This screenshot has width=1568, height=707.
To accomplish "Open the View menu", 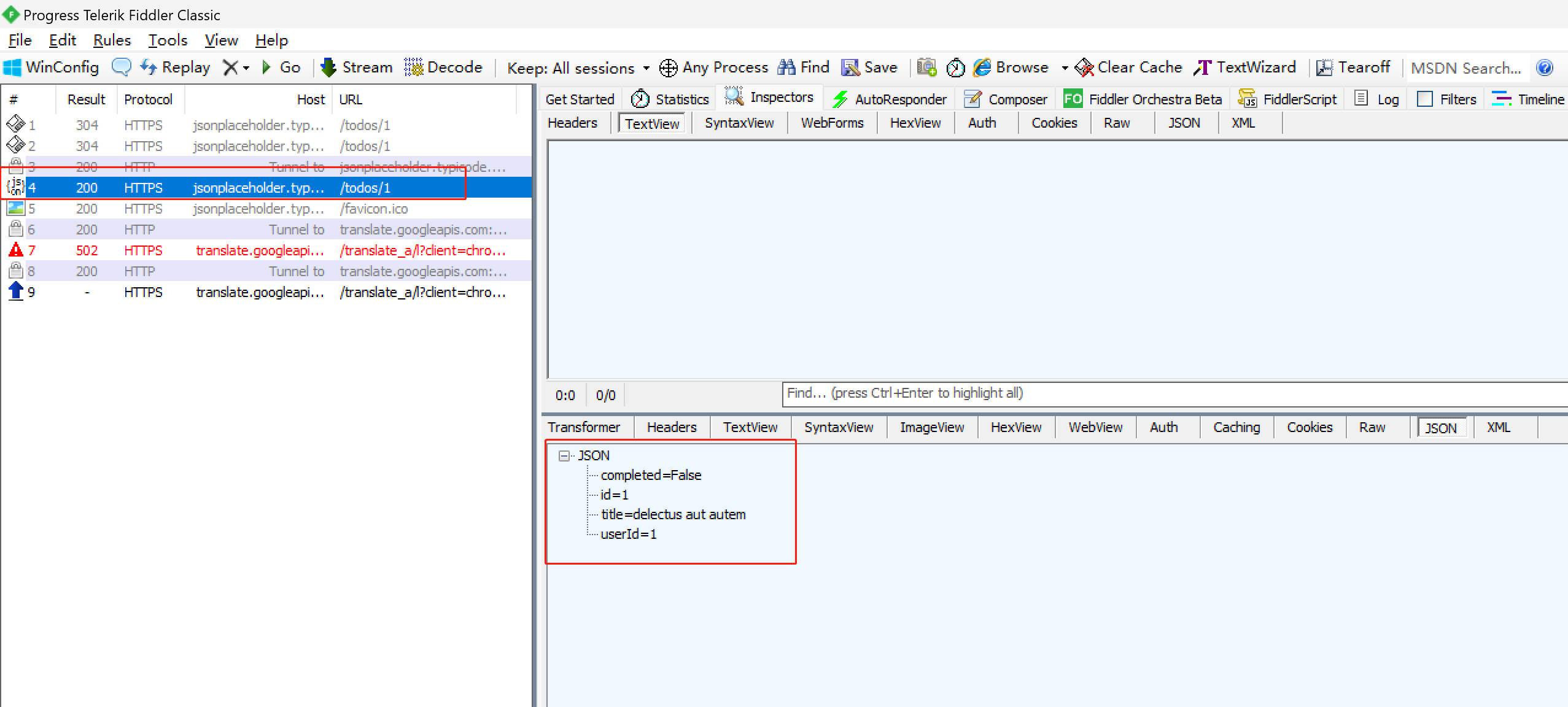I will point(221,41).
